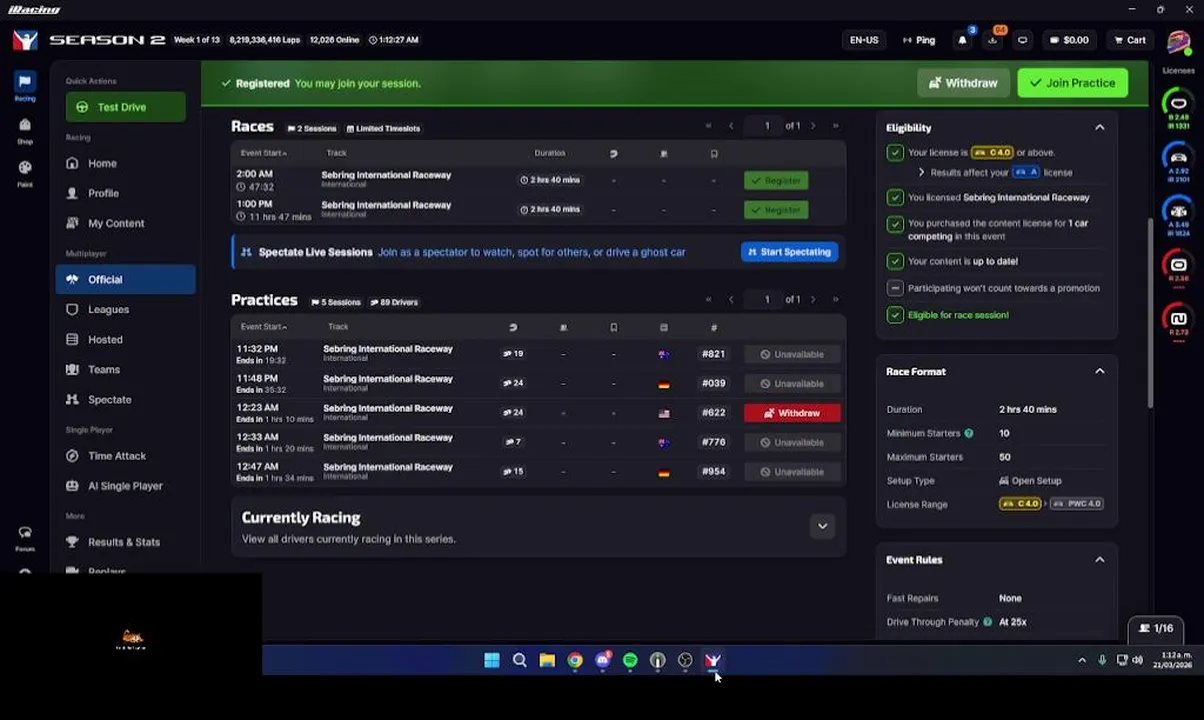Withdraw from the 12:23 AM practice #622
Image resolution: width=1204 pixels, height=720 pixels.
(792, 413)
